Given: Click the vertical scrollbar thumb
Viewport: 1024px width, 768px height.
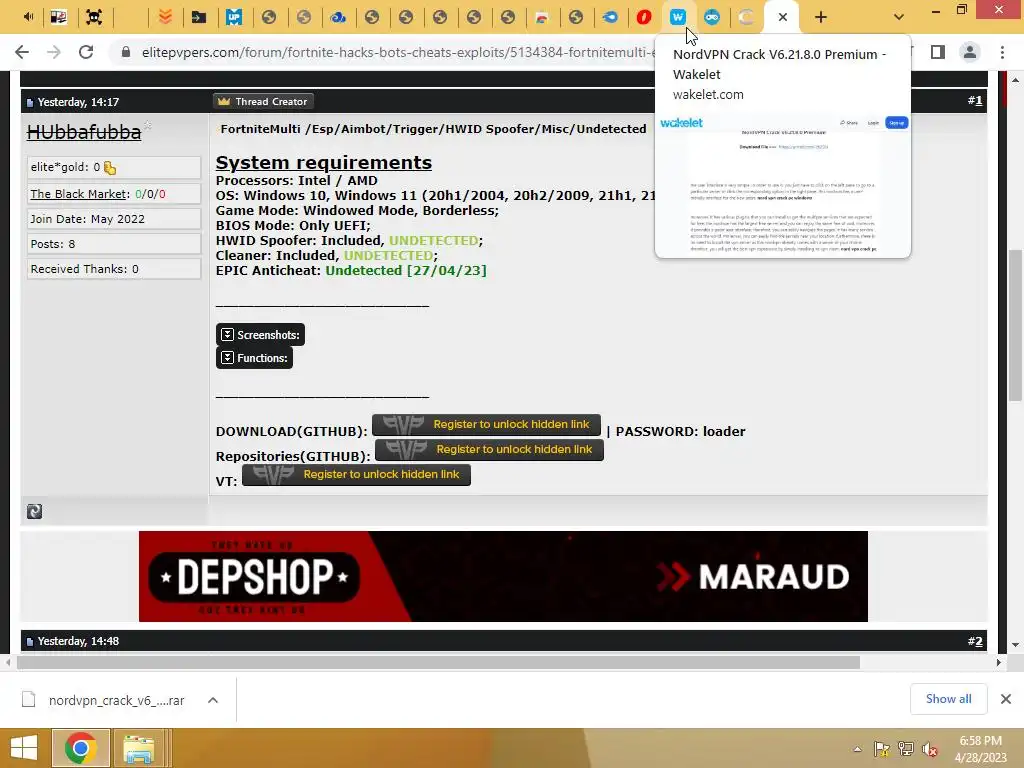Looking at the screenshot, I should [1015, 325].
